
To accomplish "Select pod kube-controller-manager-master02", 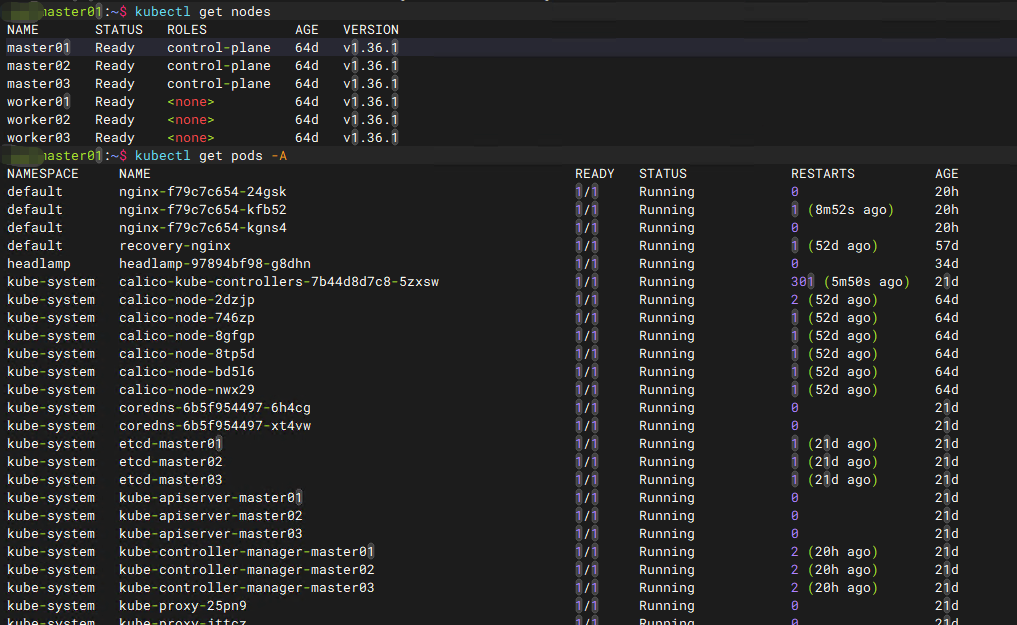I will point(246,570).
